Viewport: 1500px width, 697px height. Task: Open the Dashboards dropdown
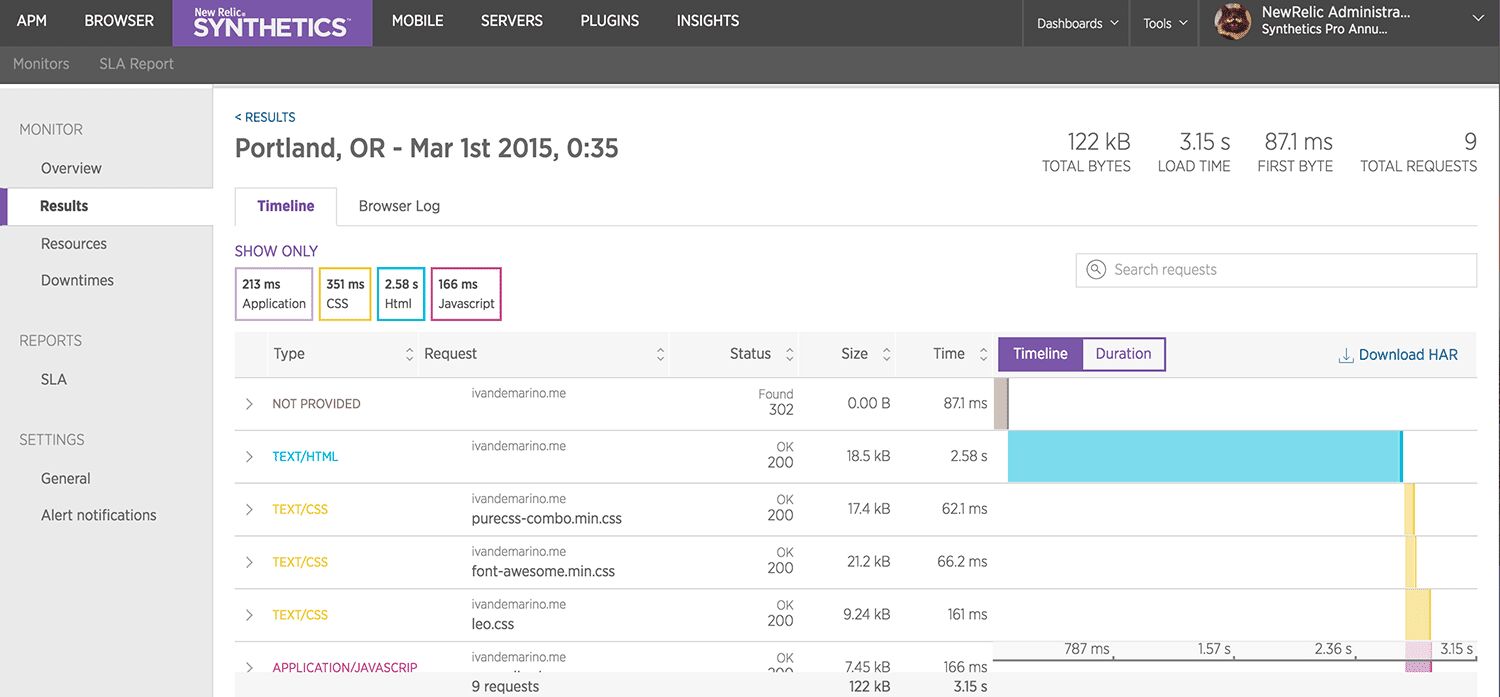[1077, 23]
